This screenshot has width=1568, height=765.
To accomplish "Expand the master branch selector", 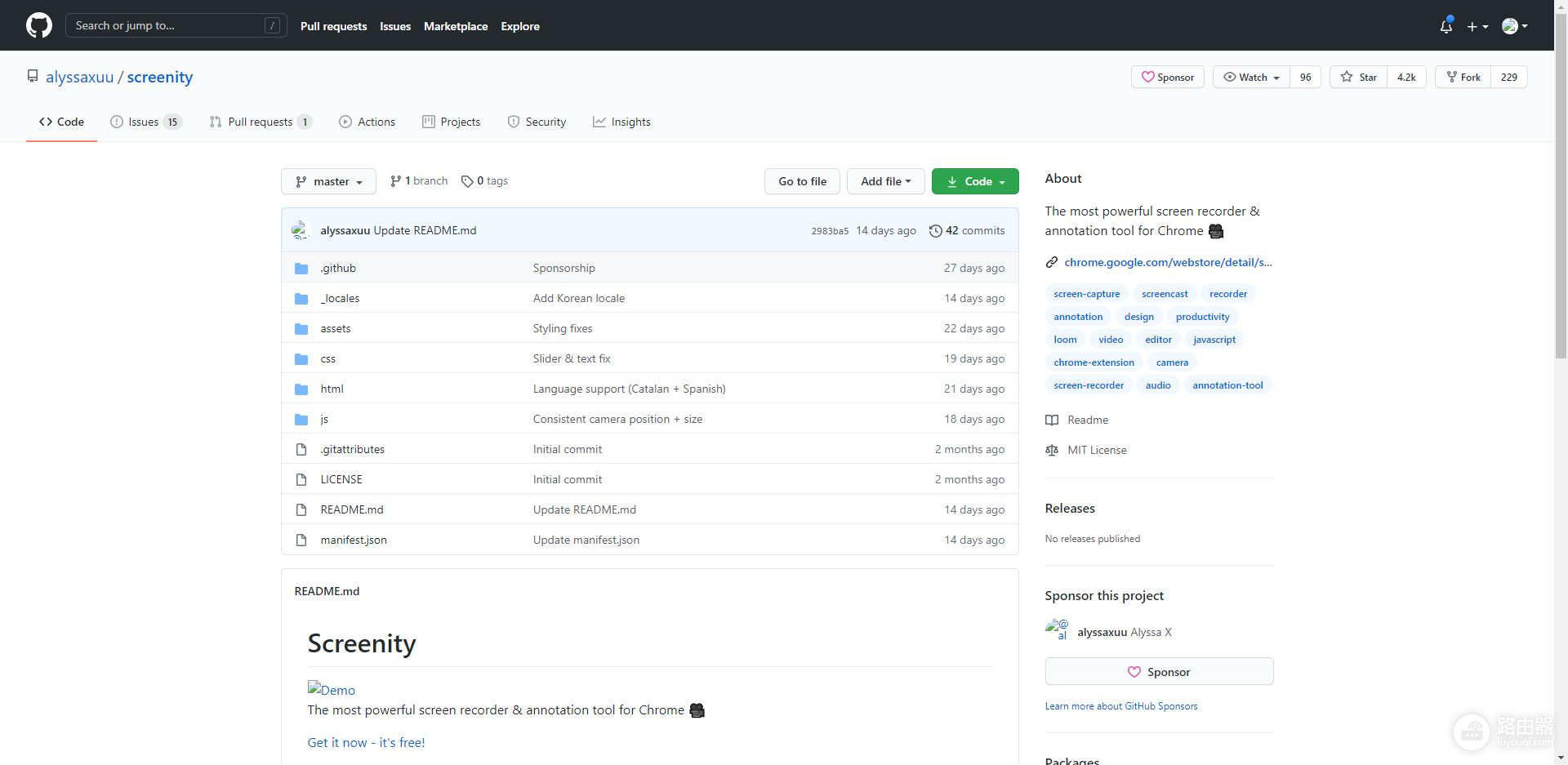I will [328, 181].
